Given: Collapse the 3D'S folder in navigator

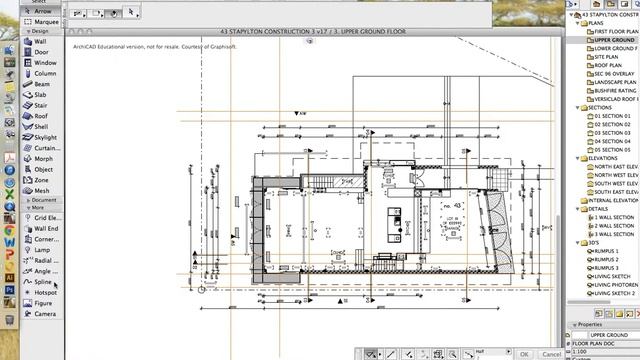Looking at the screenshot, I should click(578, 242).
